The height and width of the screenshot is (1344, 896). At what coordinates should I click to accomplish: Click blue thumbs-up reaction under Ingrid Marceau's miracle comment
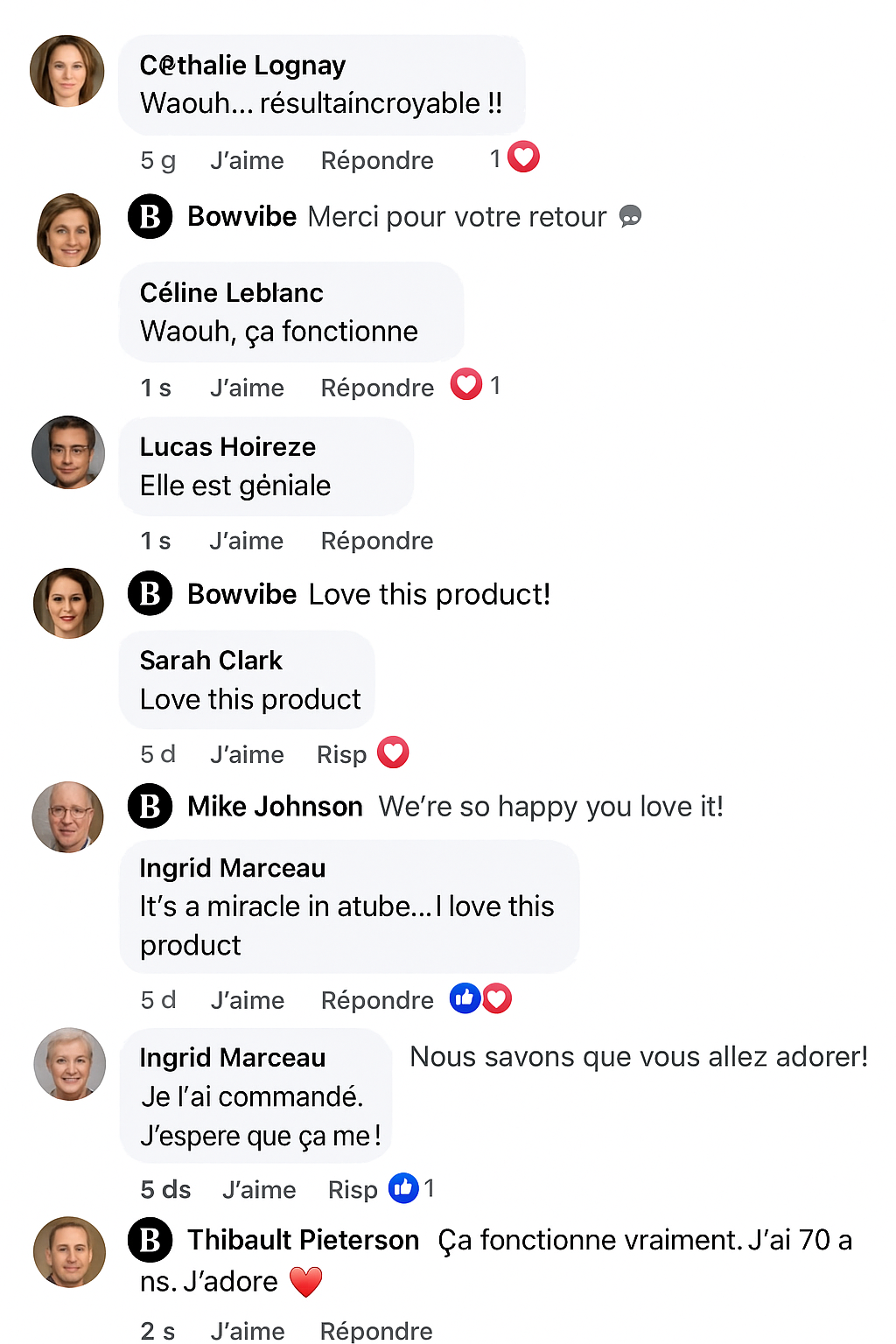pyautogui.click(x=464, y=998)
